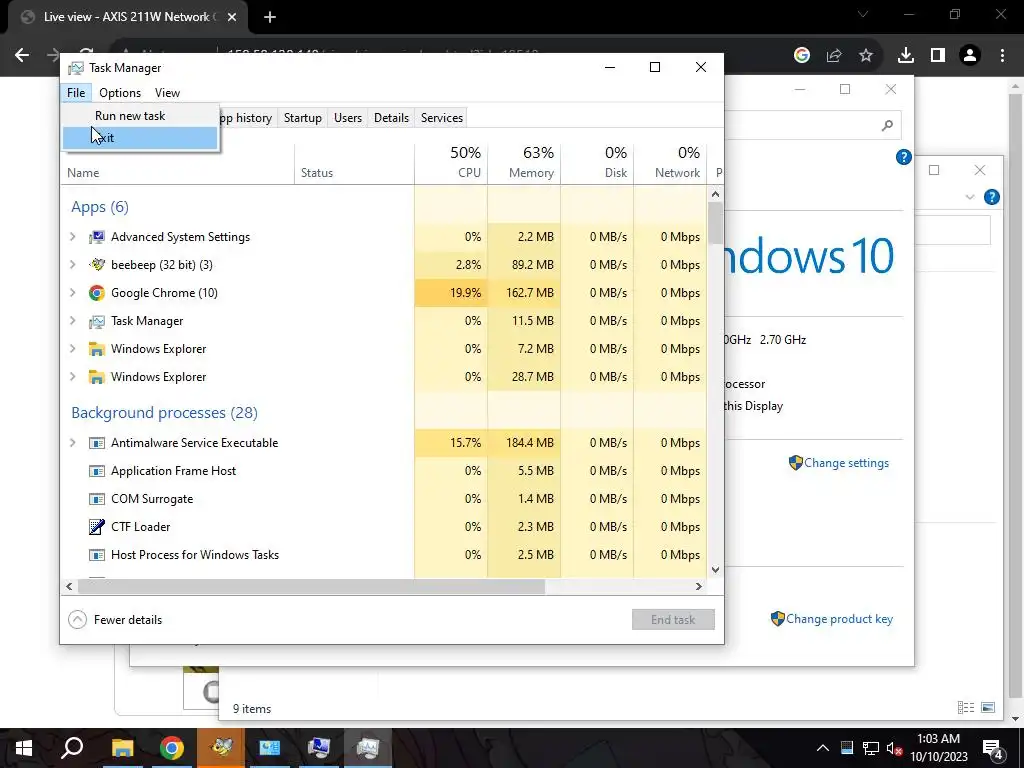Open Chrome from the taskbar
Image resolution: width=1024 pixels, height=768 pixels.
(172, 748)
